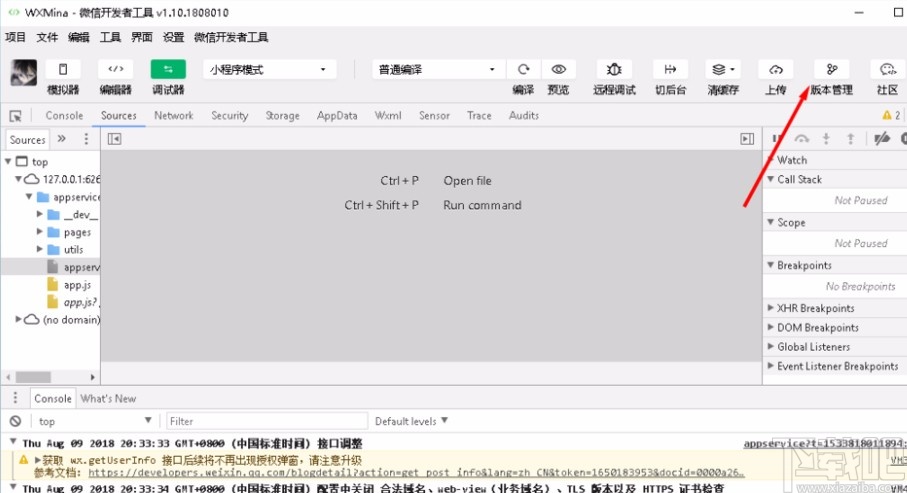Collapse the appservice folder
The width and height of the screenshot is (907, 493).
click(29, 197)
